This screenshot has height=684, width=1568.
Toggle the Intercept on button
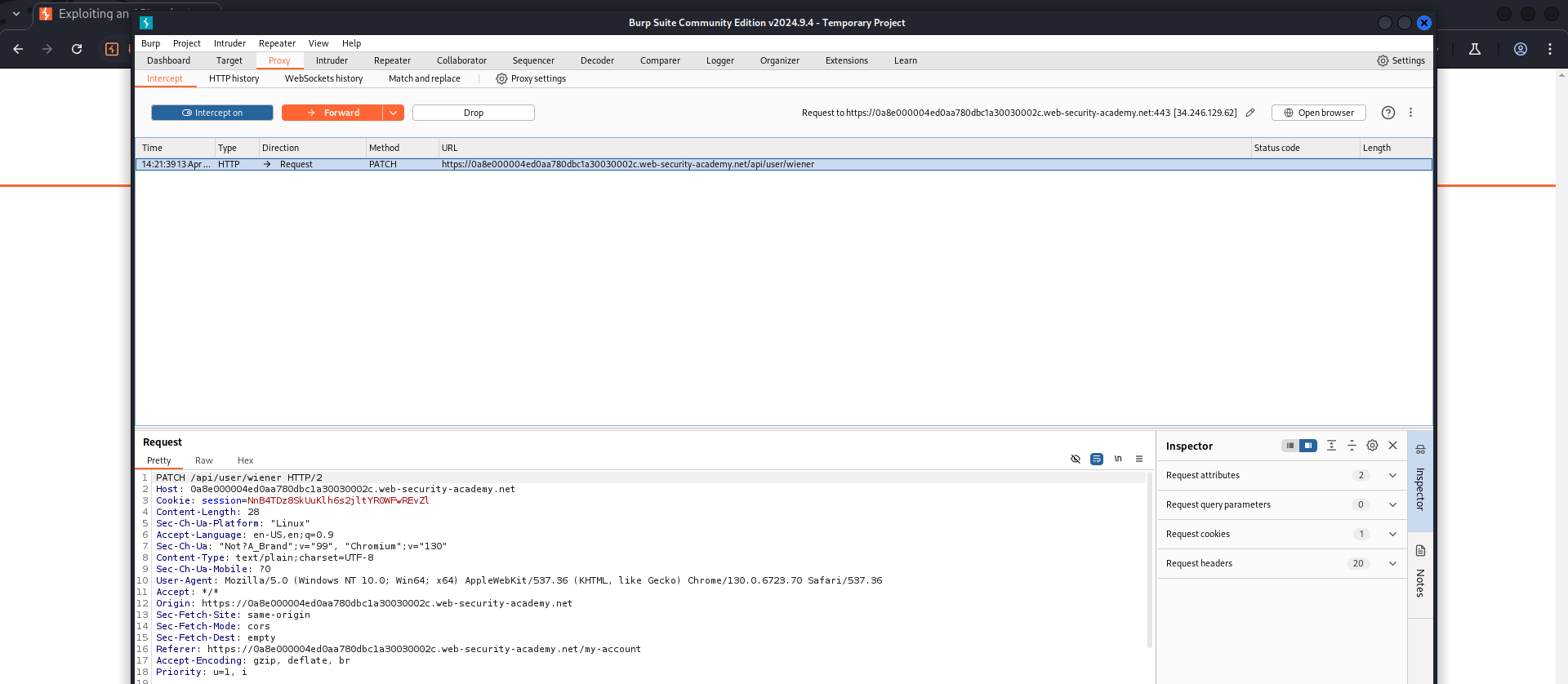tap(212, 113)
